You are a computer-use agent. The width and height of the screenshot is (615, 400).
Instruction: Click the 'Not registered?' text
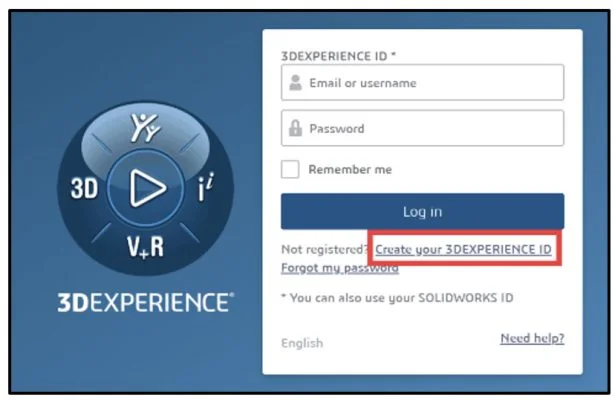[324, 249]
